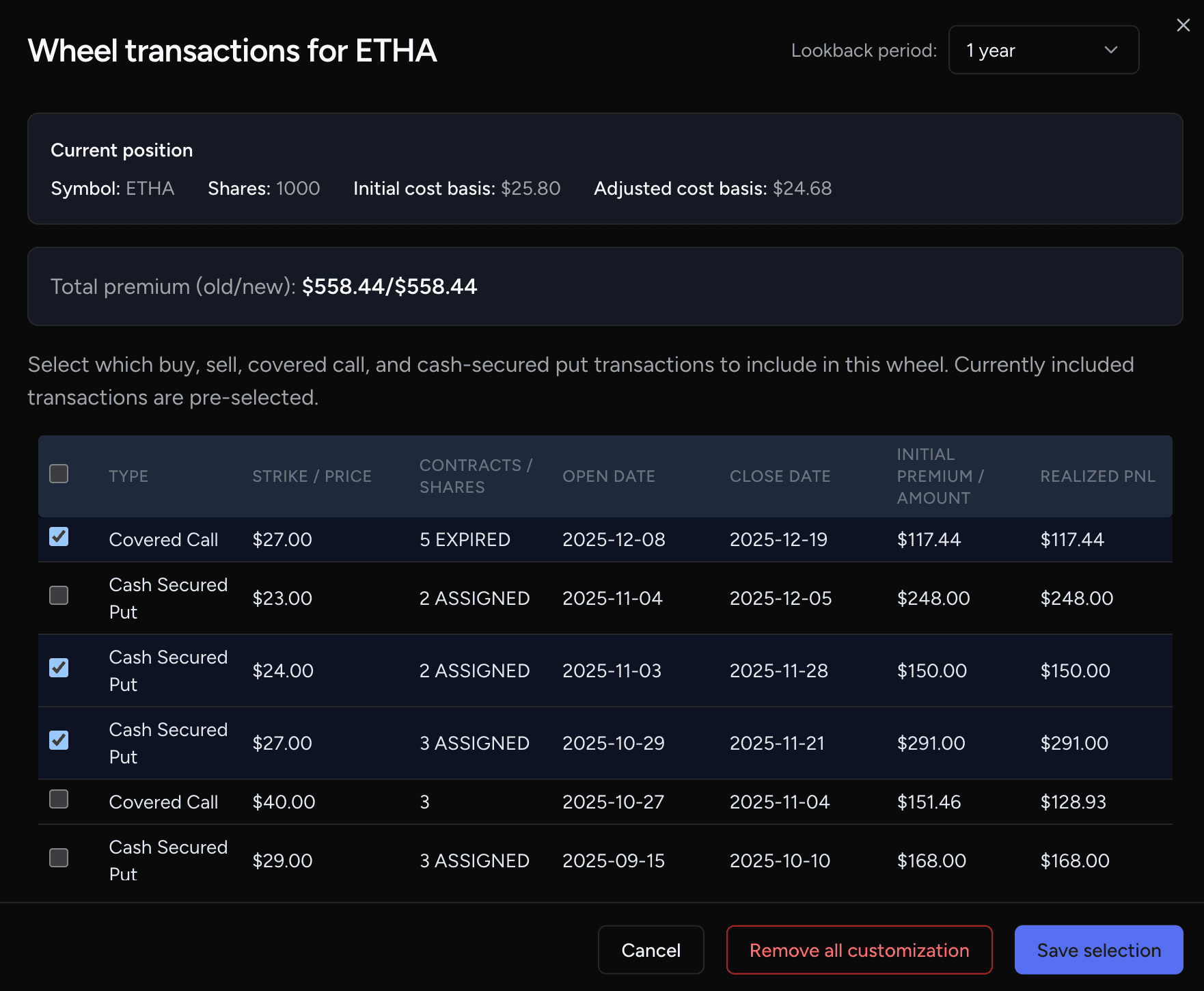Check the $23.00 Cash Secured Put row

[x=59, y=595]
